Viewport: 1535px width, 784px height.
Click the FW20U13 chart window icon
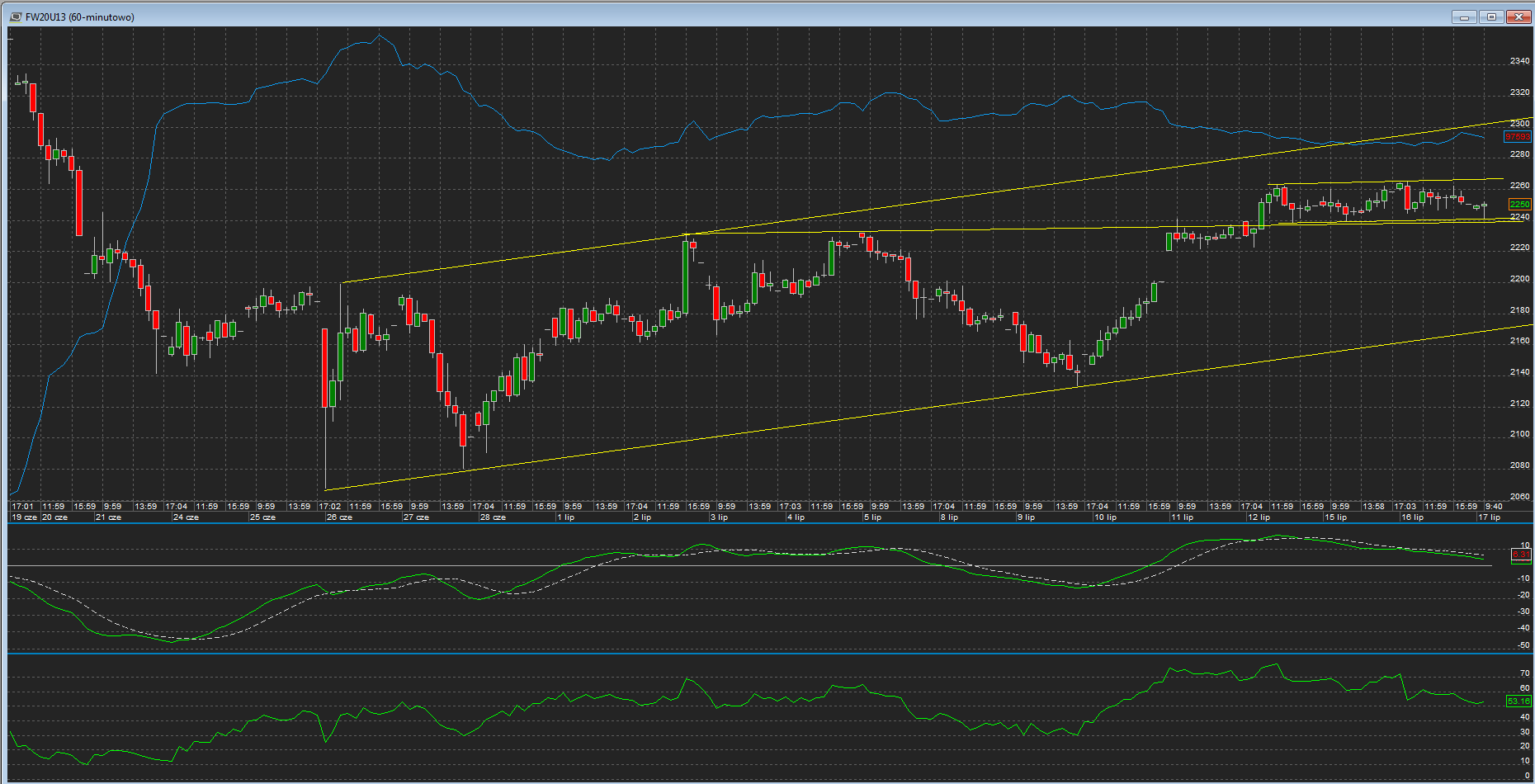pos(15,17)
